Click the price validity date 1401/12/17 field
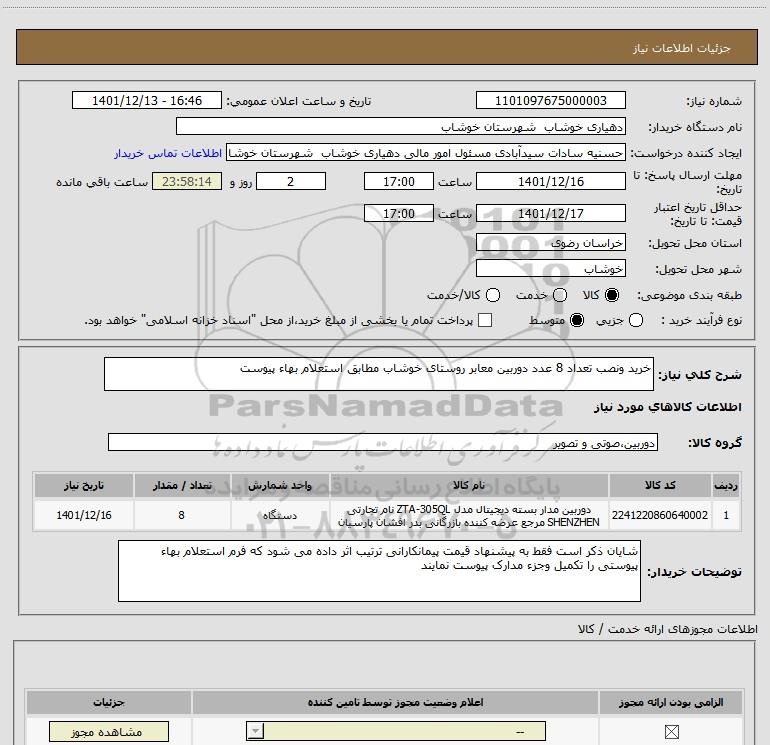This screenshot has height=745, width=770. click(550, 214)
